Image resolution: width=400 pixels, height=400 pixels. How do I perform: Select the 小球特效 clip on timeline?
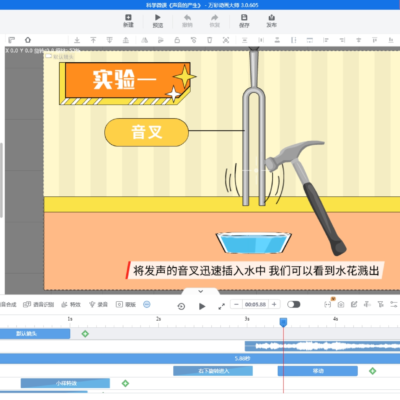pyautogui.click(x=65, y=383)
